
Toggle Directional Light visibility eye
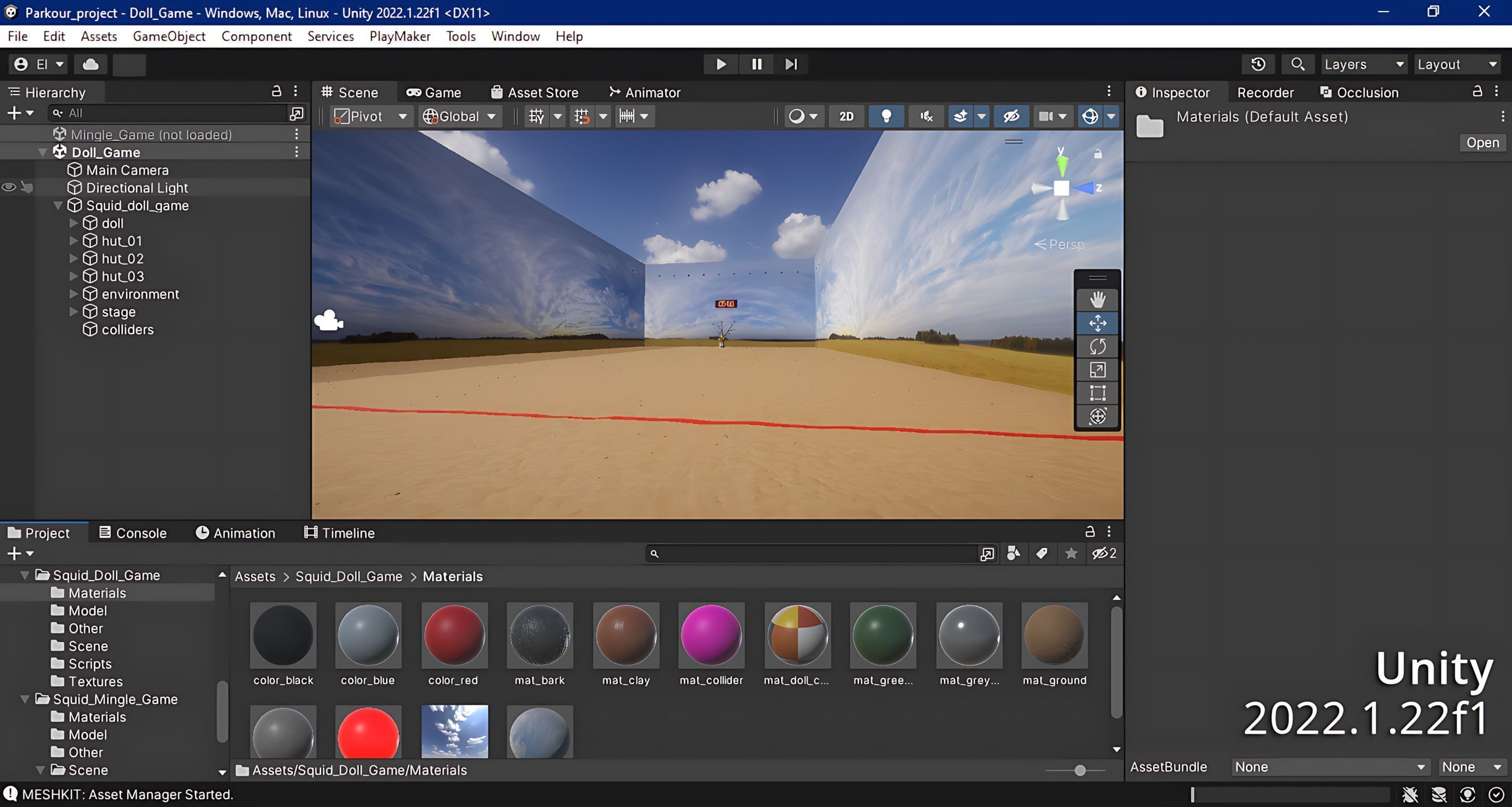[9, 187]
